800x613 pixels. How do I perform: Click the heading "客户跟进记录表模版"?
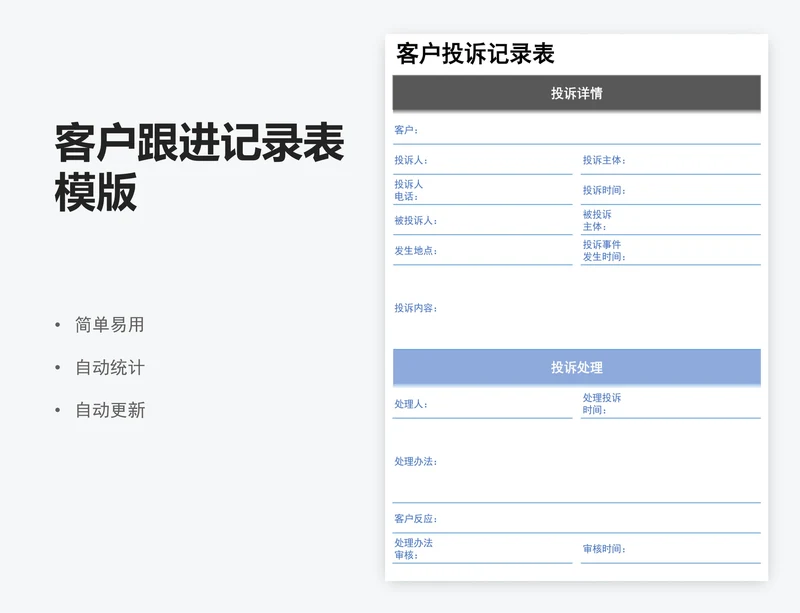pyautogui.click(x=199, y=167)
